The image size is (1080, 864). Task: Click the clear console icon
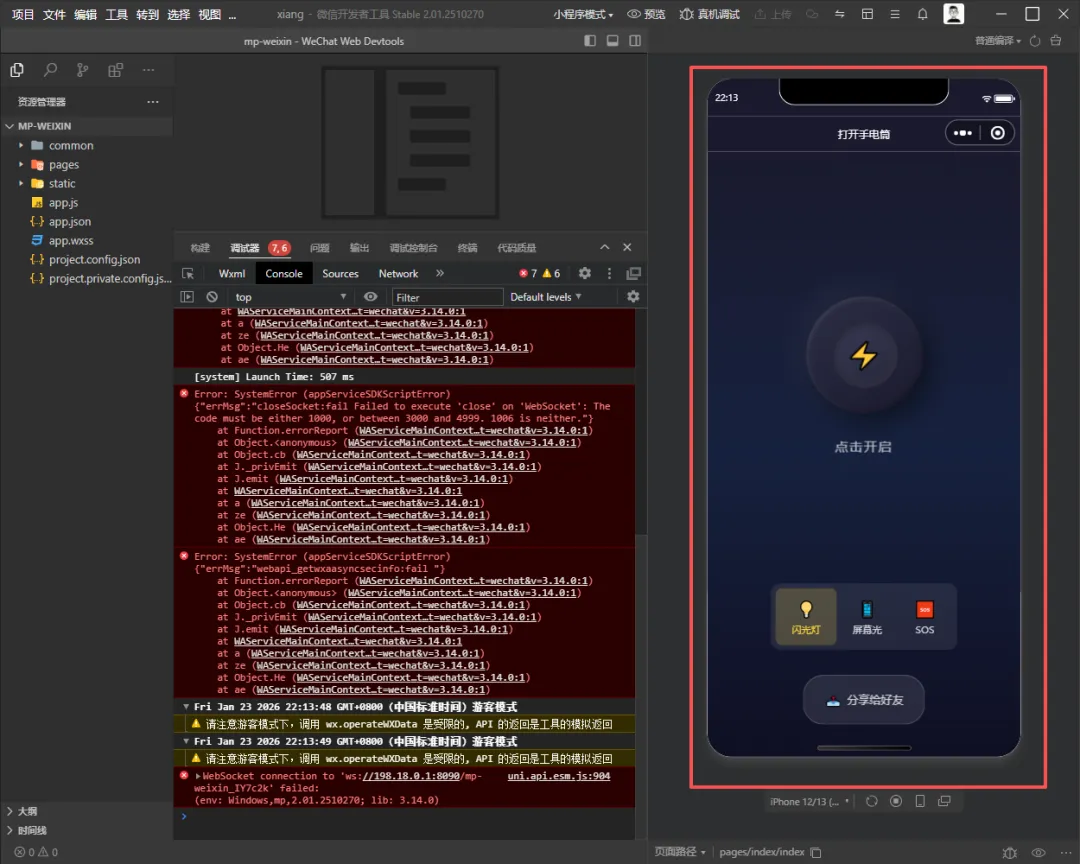pyautogui.click(x=212, y=297)
